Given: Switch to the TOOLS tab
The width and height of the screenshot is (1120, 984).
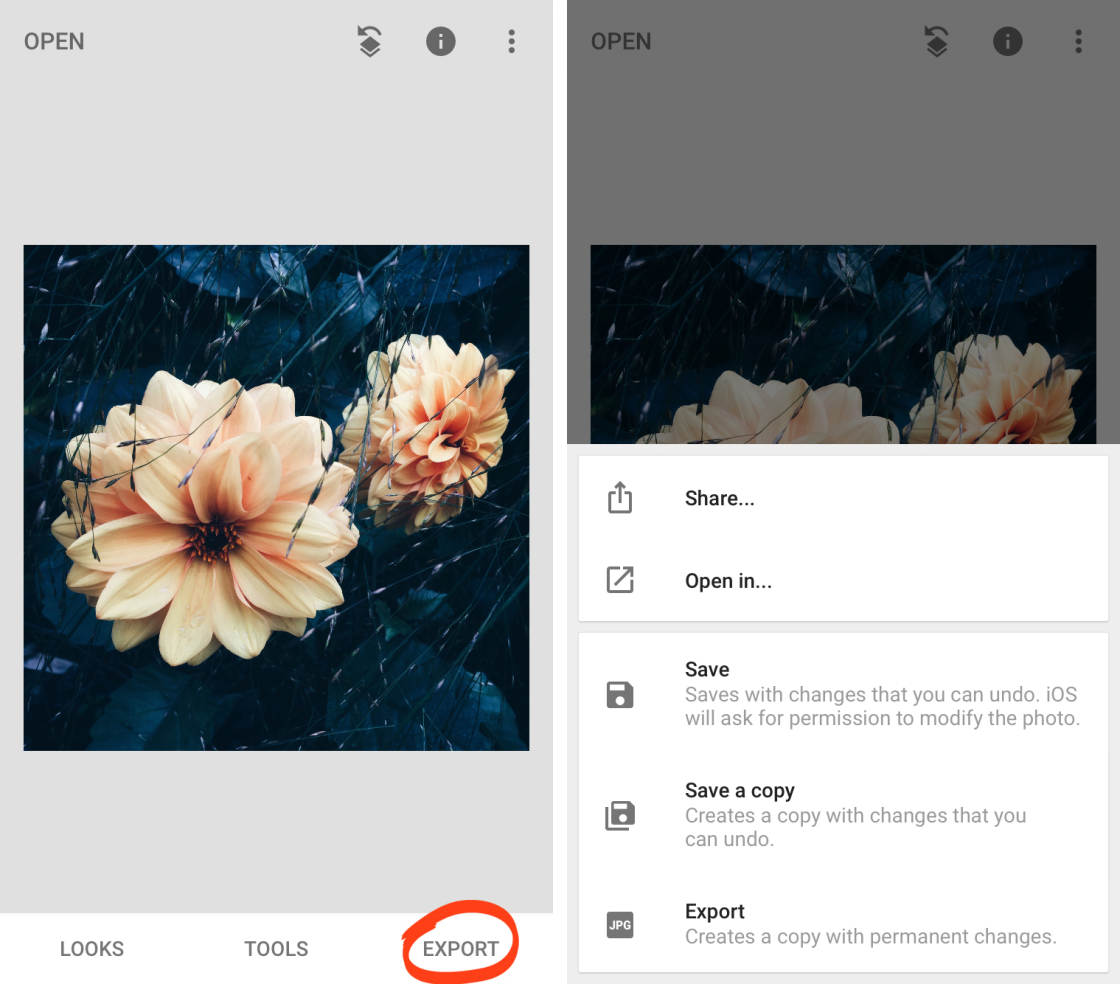Looking at the screenshot, I should (x=276, y=948).
